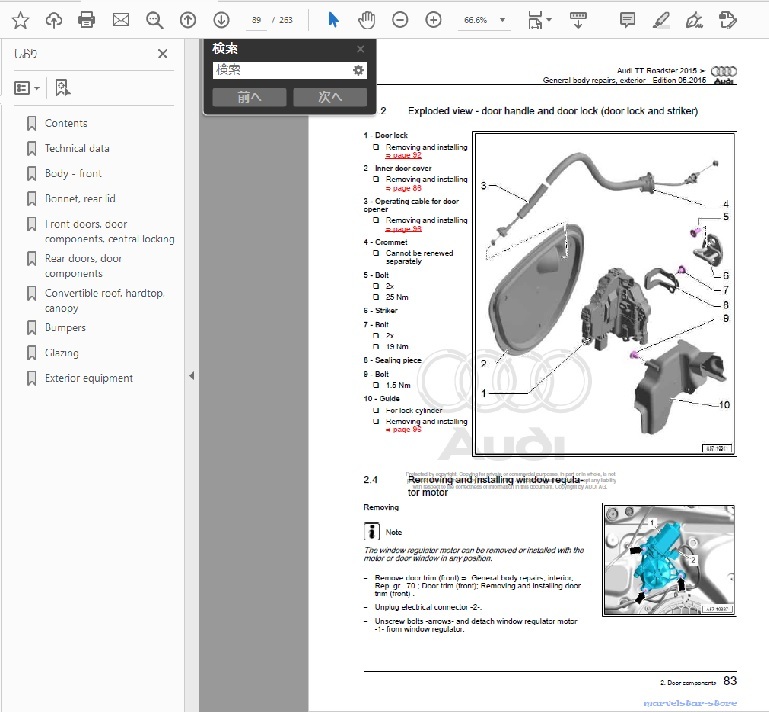Click the envelope email icon
Screen dimensions: 769x712
121,20
